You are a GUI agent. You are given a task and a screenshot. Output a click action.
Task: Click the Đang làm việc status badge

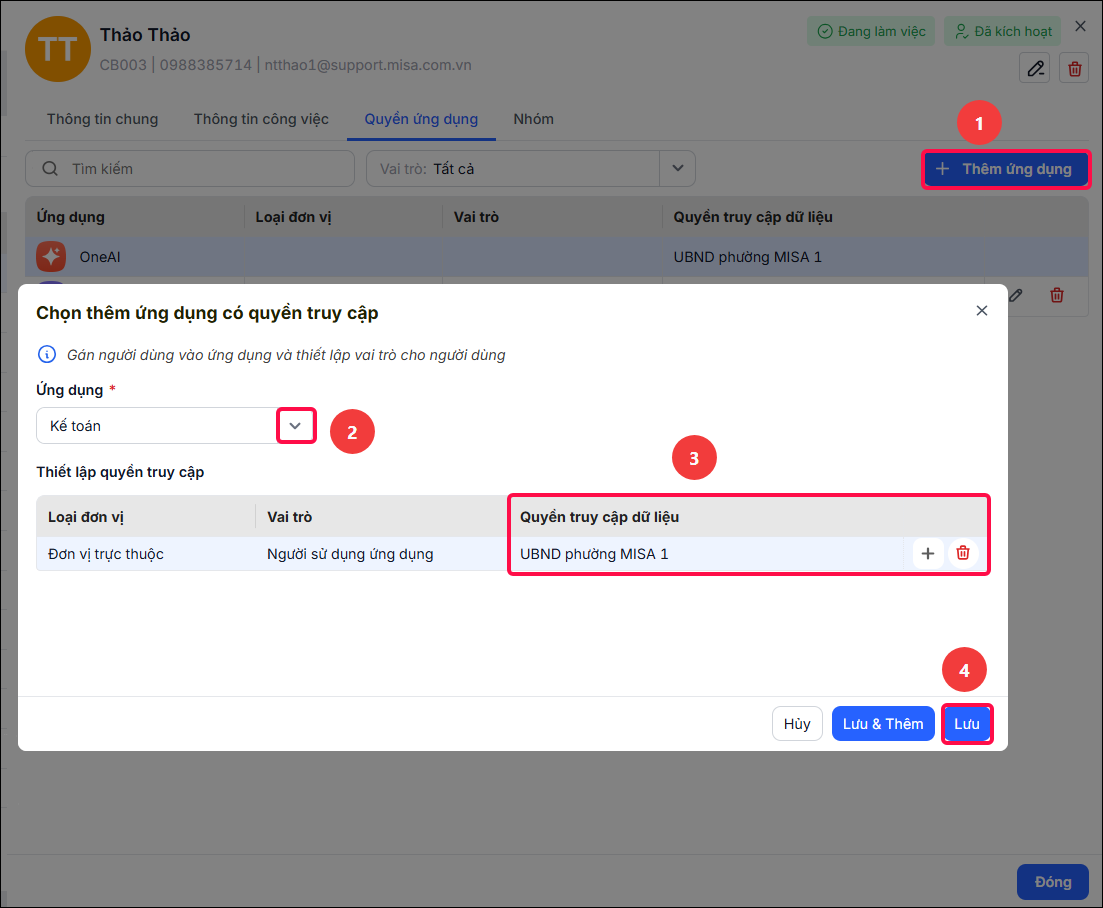click(x=871, y=32)
